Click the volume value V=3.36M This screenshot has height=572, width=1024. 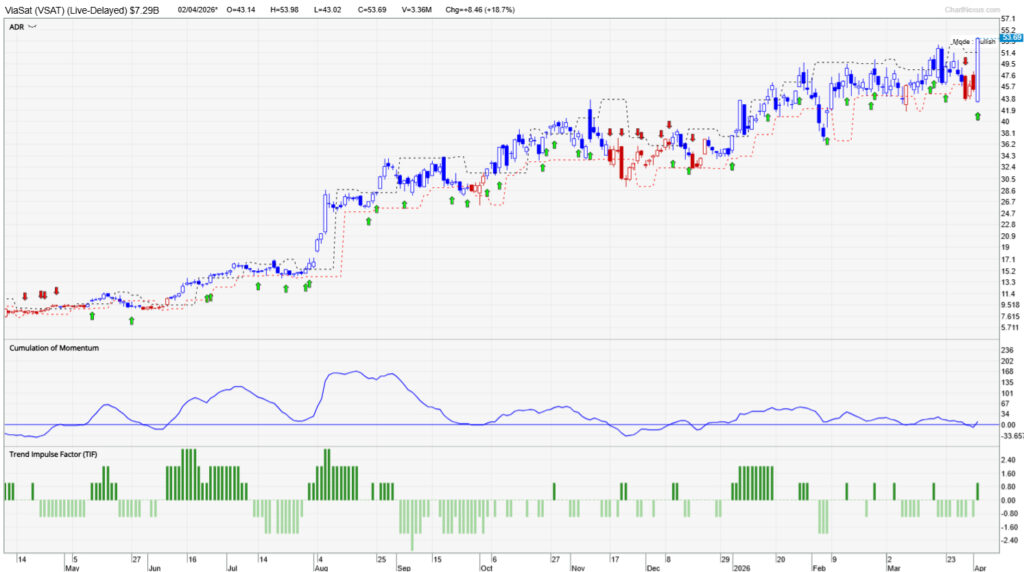coord(416,10)
